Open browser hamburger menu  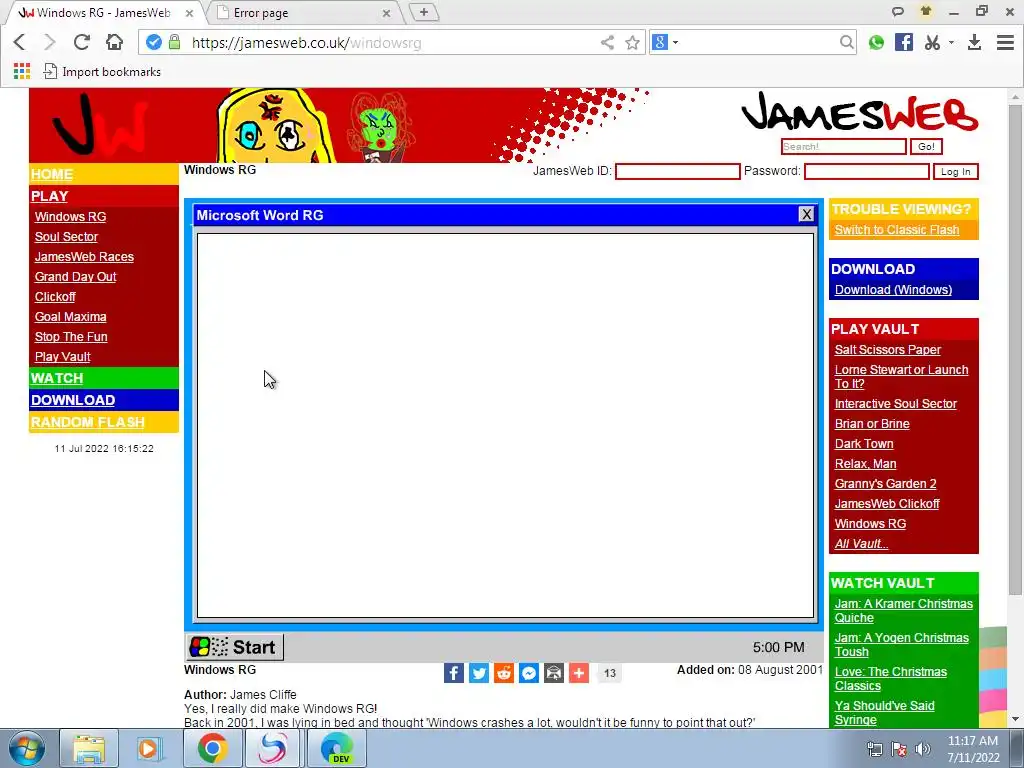click(1005, 42)
